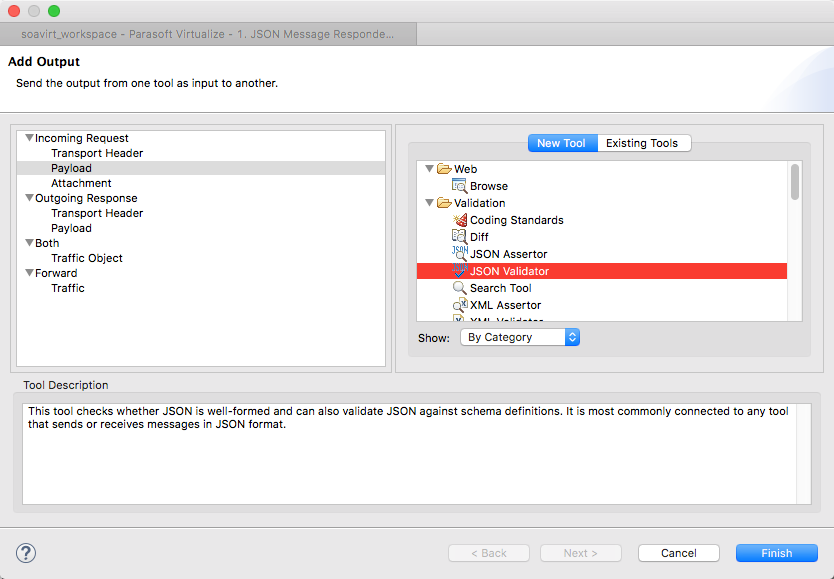Viewport: 834px width, 579px height.
Task: Click the XML Assertor icon
Action: [460, 305]
